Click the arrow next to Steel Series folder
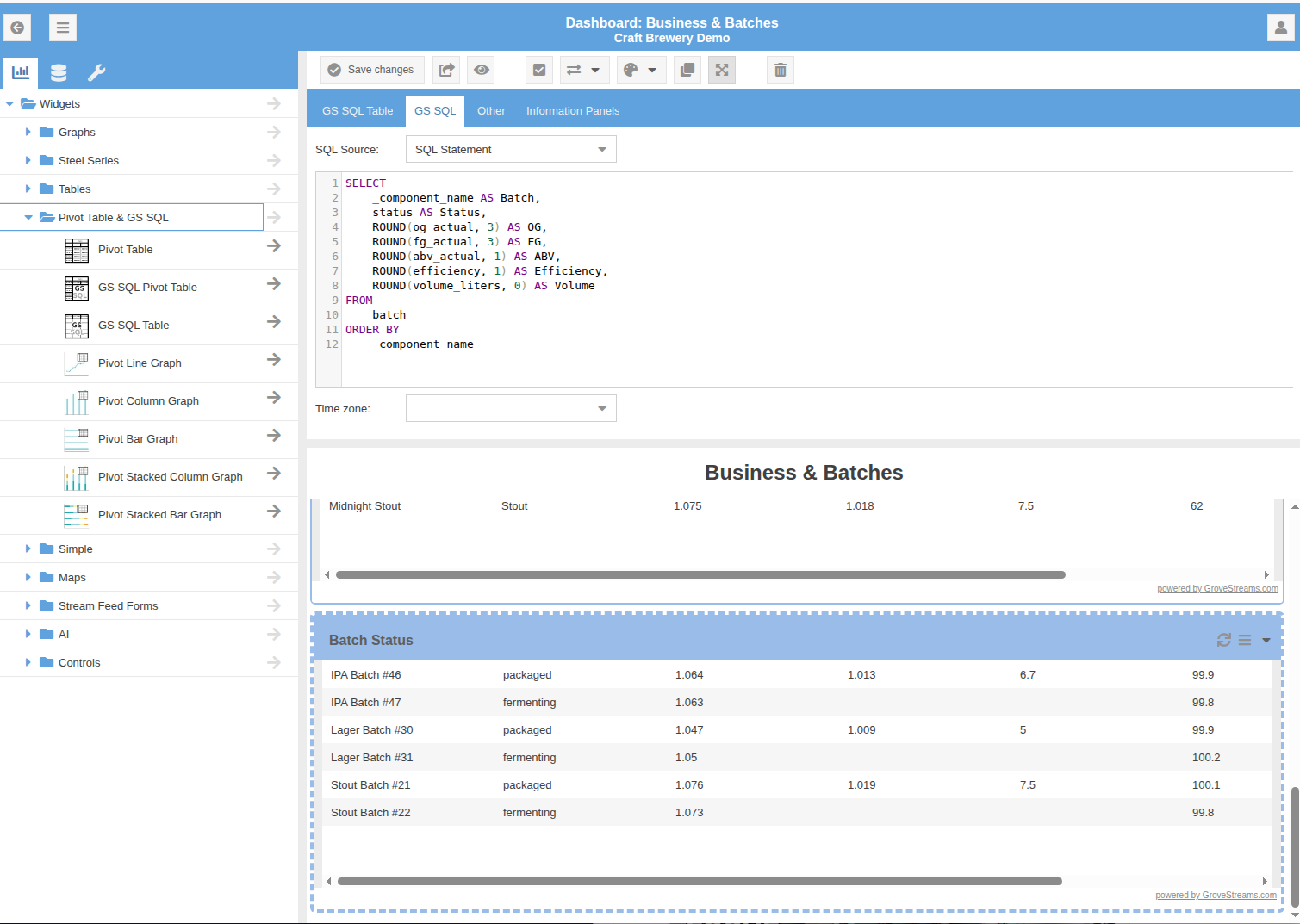 (274, 160)
